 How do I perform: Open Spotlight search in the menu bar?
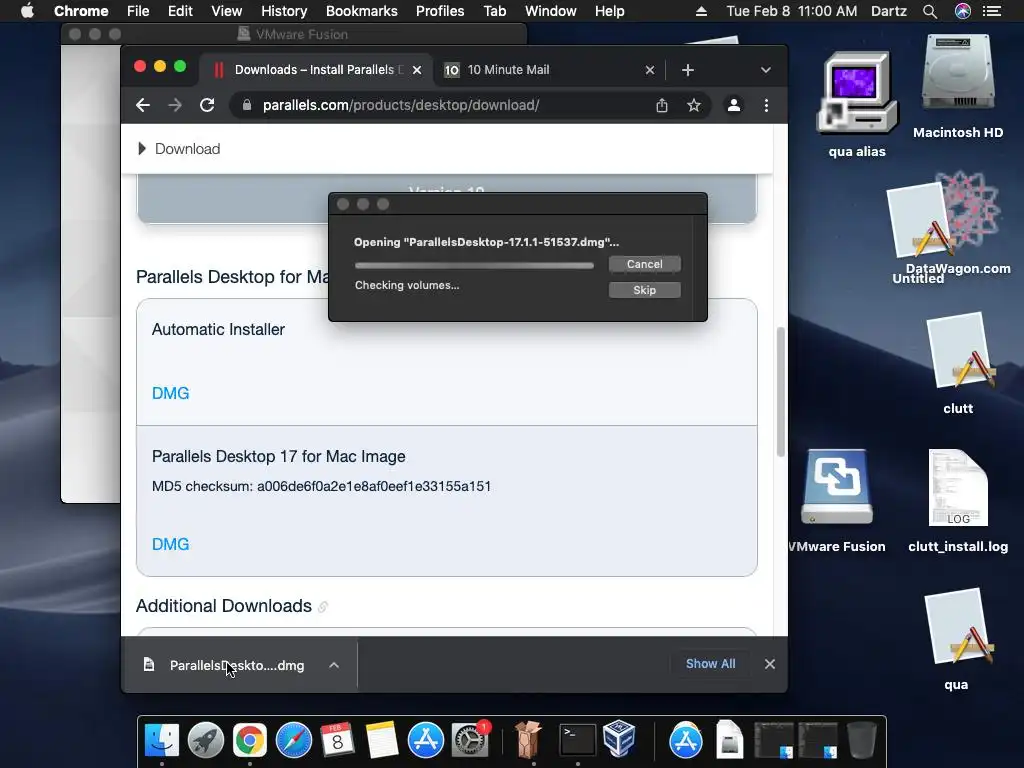click(x=930, y=11)
